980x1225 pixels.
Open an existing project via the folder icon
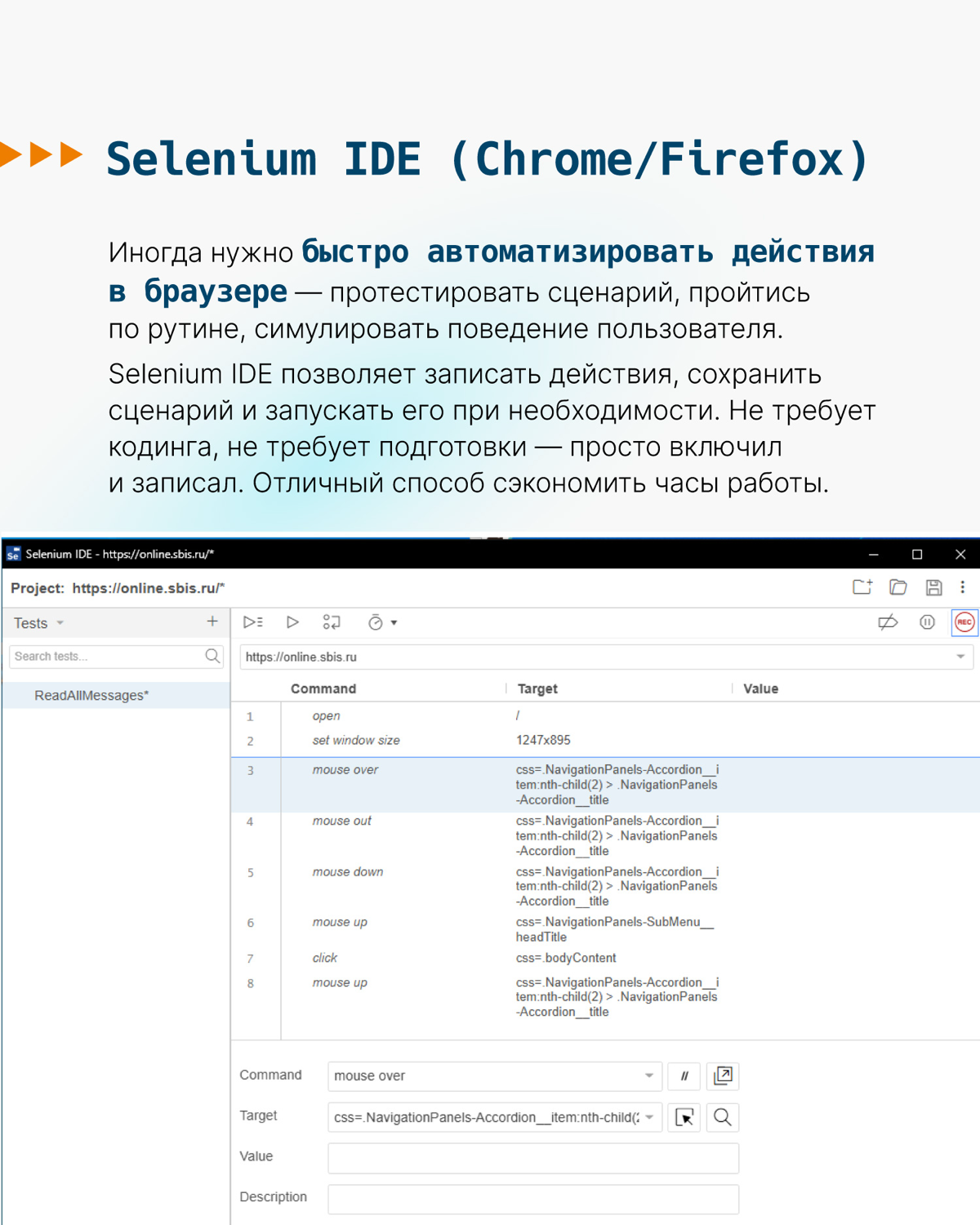pyautogui.click(x=898, y=587)
